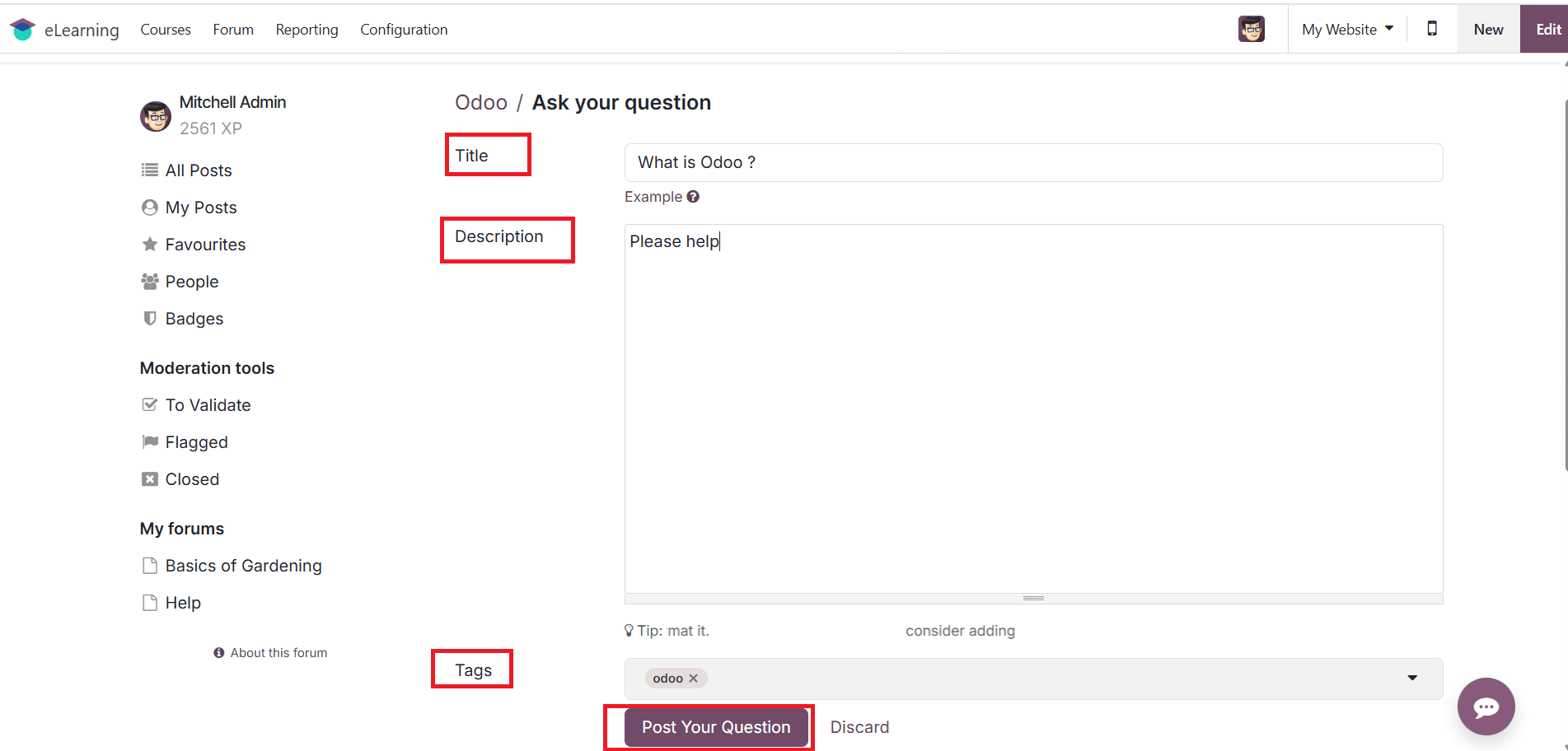This screenshot has width=1568, height=751.
Task: Click the Badges shield icon
Action: [150, 319]
